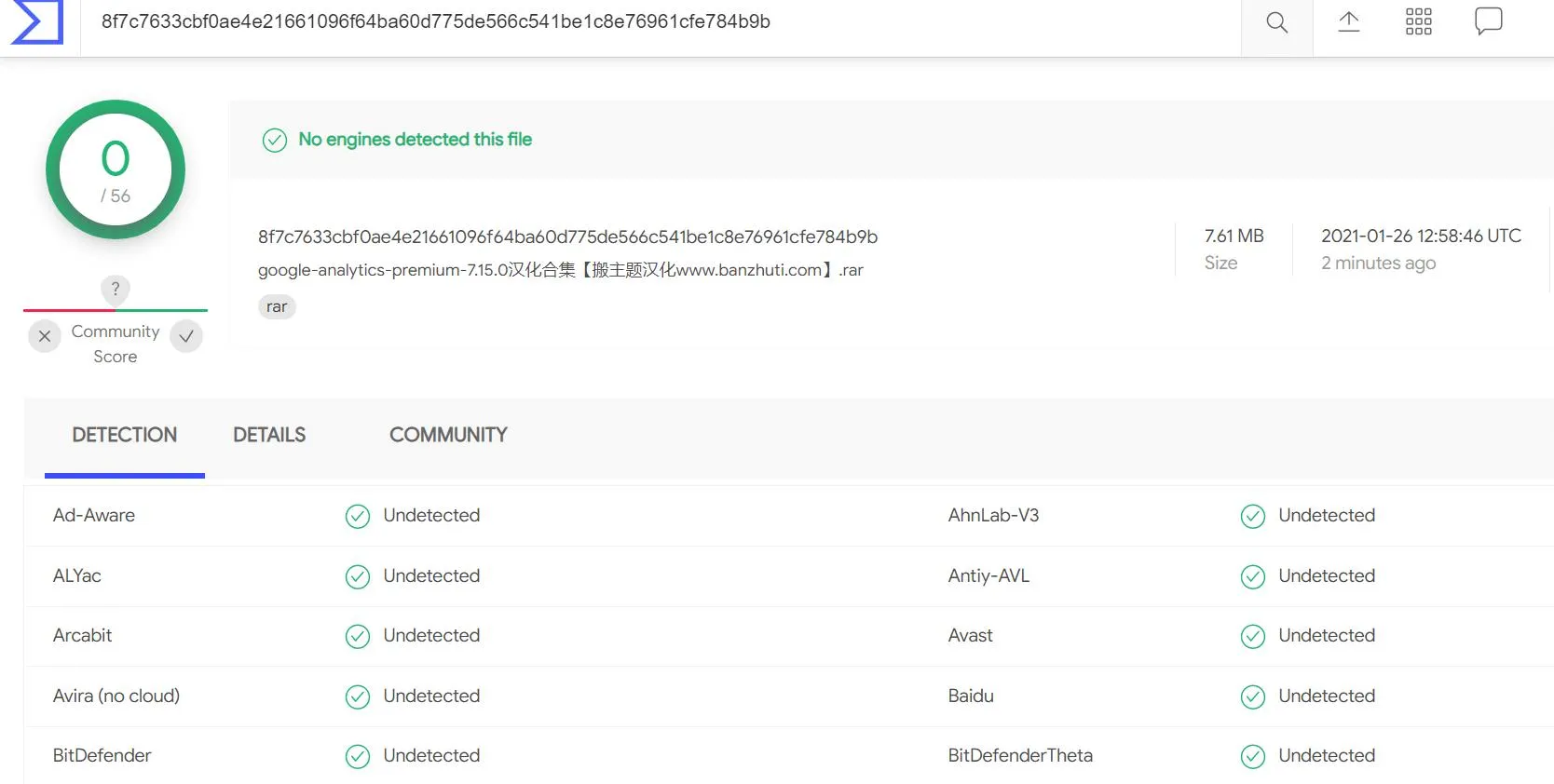Click the green check next to No engines detected

click(274, 140)
